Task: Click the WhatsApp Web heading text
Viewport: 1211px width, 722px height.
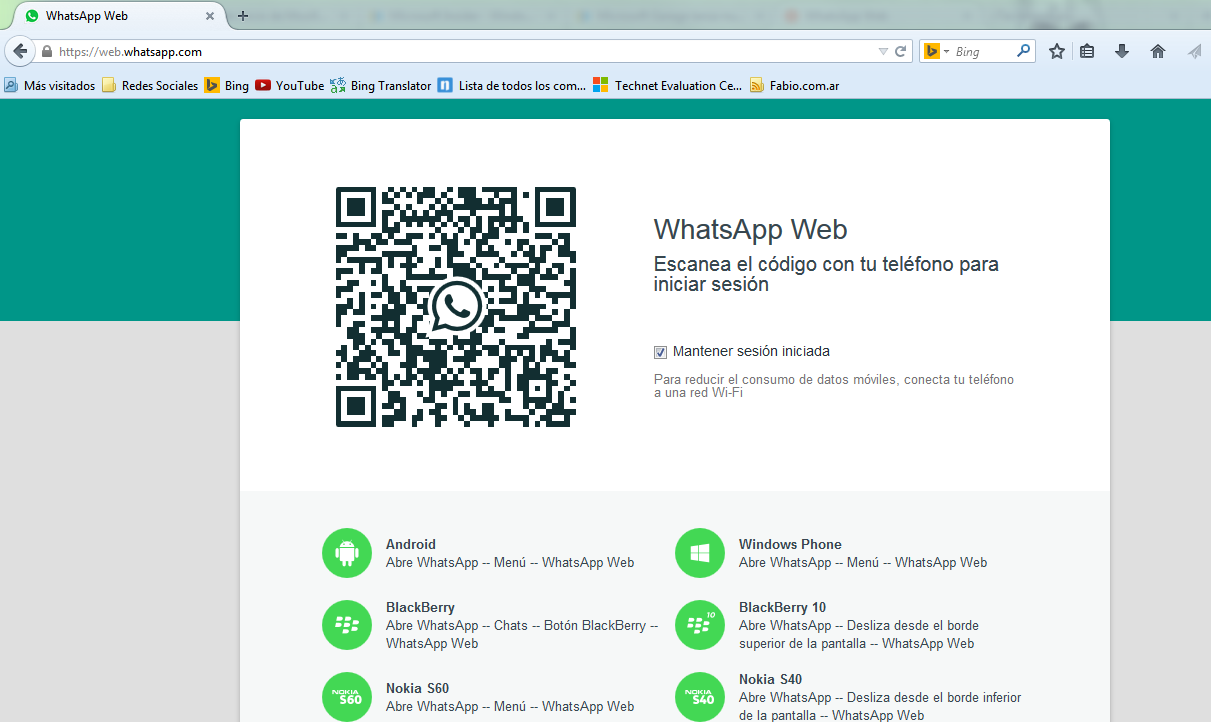Action: (750, 230)
